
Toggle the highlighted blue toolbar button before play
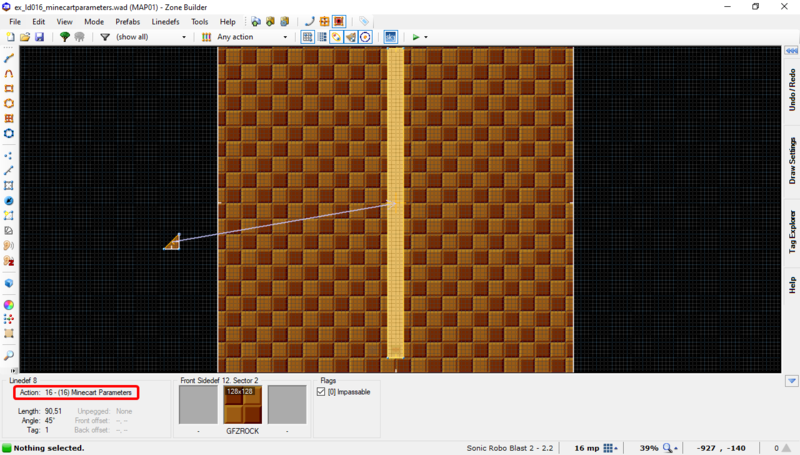click(x=390, y=37)
